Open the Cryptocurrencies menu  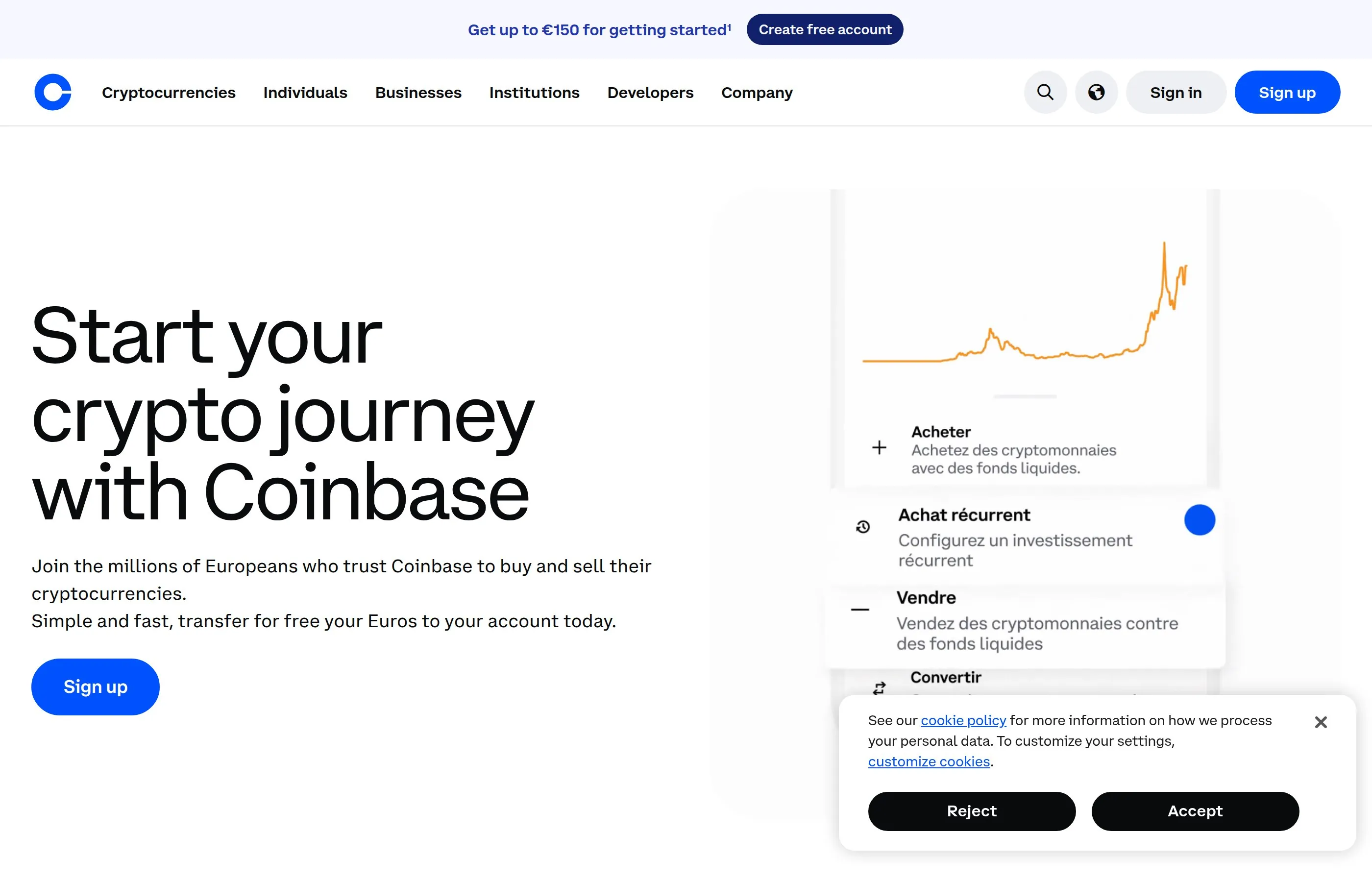tap(169, 92)
